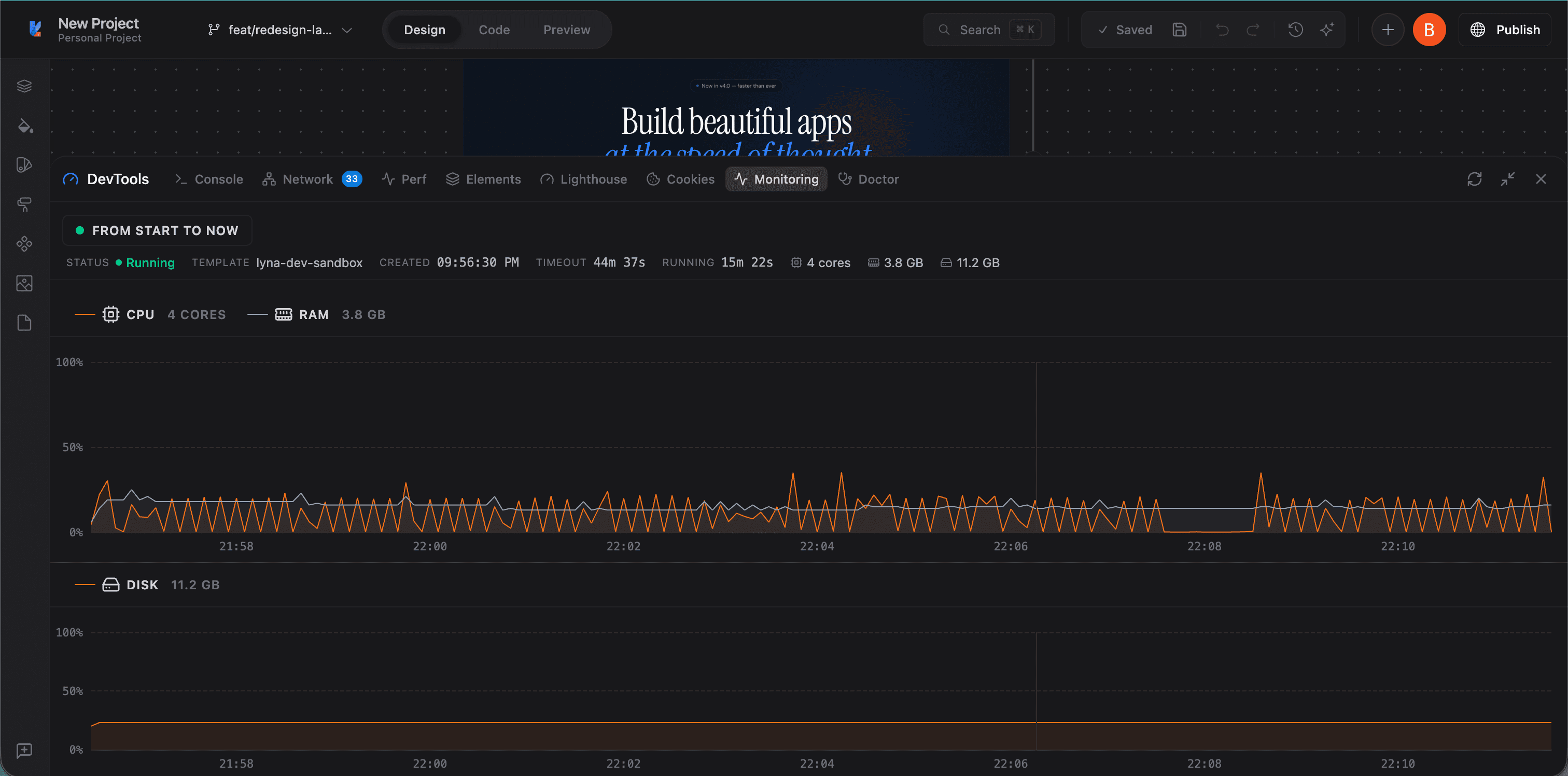Collapse the DevTools panel
The image size is (1568, 776).
coord(1508,178)
